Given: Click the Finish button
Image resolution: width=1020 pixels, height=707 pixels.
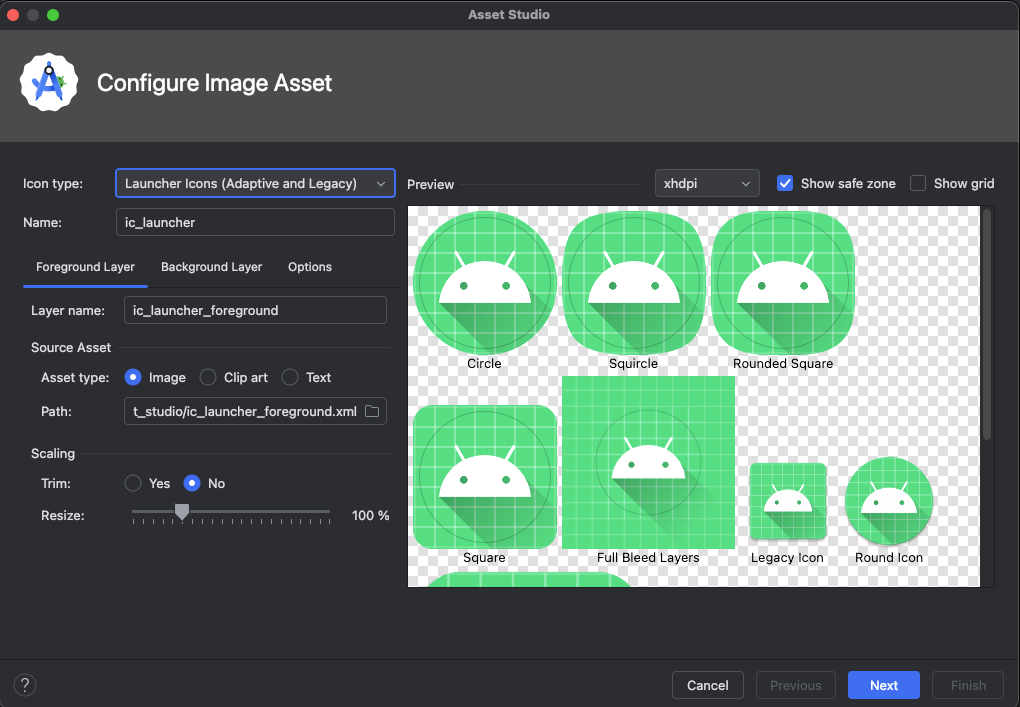Looking at the screenshot, I should [968, 686].
